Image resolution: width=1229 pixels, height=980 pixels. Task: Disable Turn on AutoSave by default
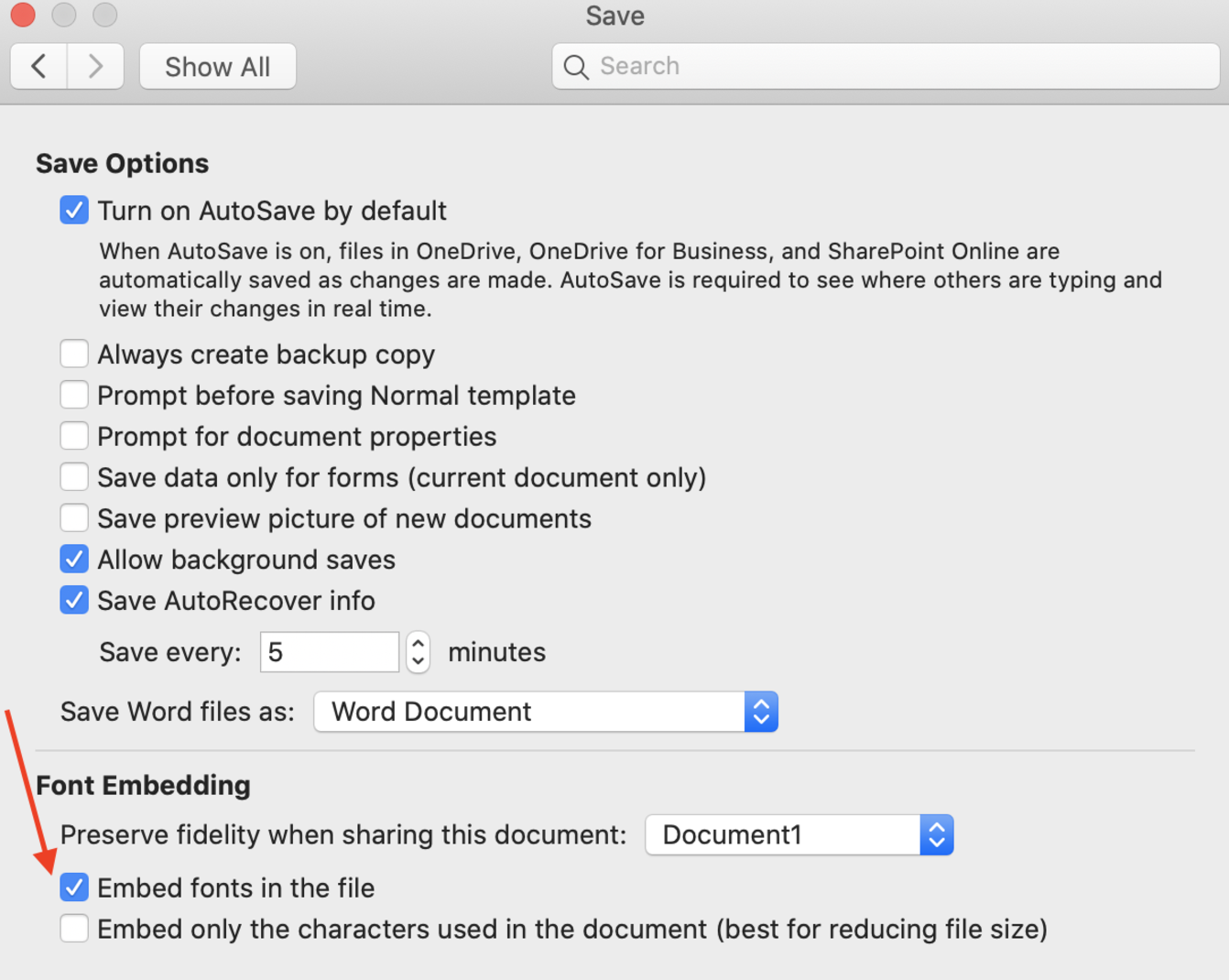(74, 210)
